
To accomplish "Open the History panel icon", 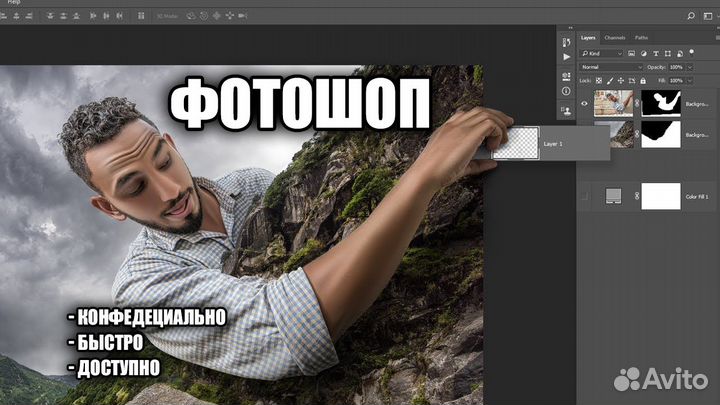I will (566, 42).
